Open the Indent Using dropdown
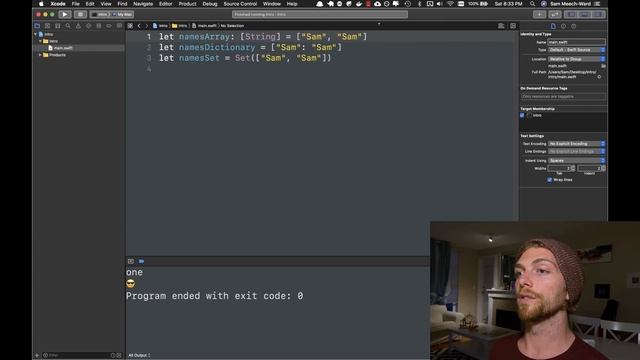Image resolution: width=640 pixels, height=360 pixels. (576, 160)
